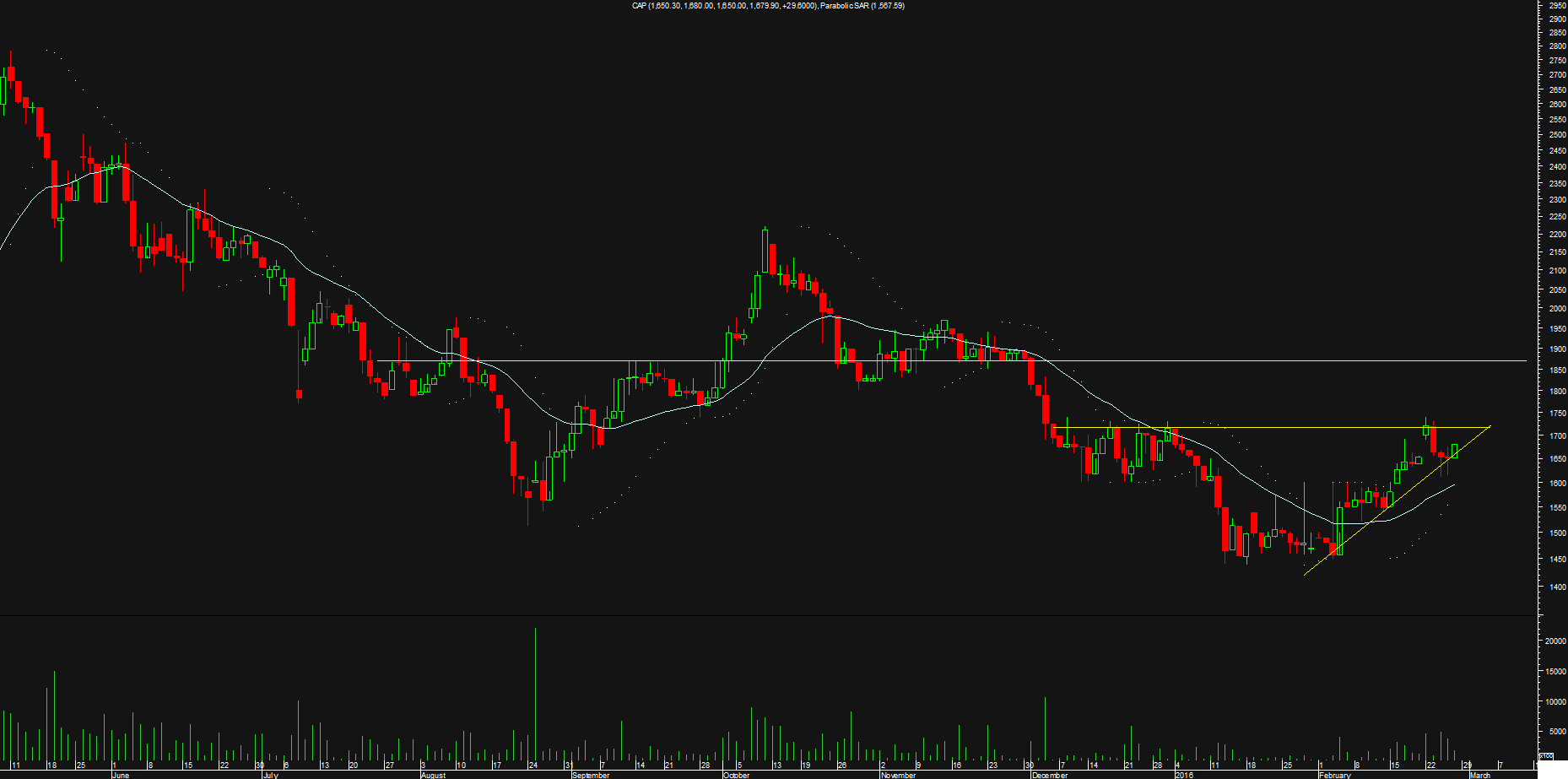Click the tall green October peak candle

pyautogui.click(x=765, y=251)
